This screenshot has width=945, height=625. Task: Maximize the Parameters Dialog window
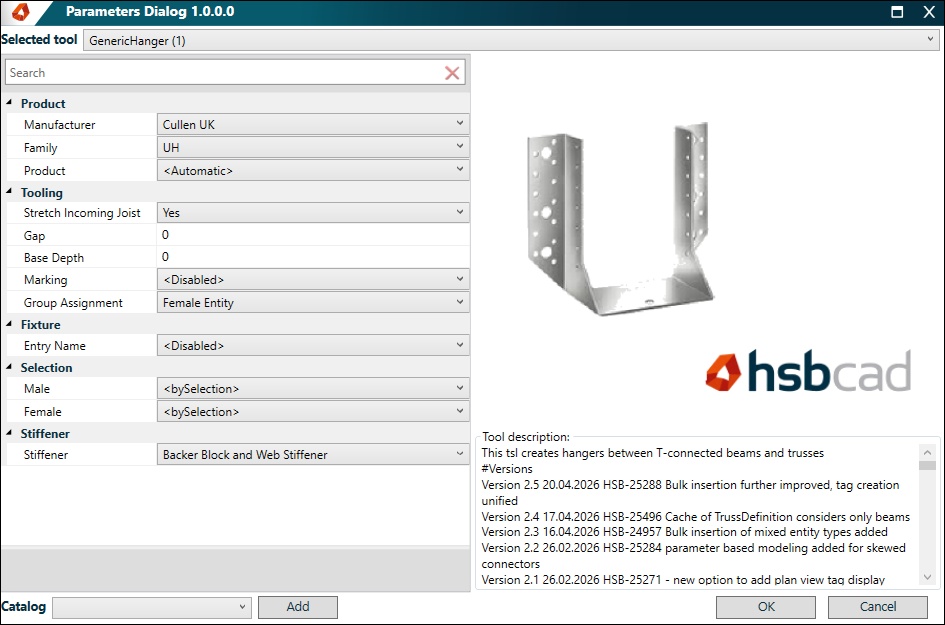point(897,11)
